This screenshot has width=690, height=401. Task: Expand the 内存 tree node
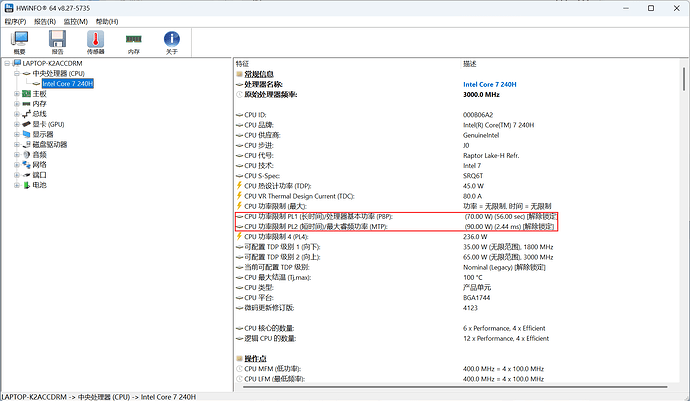coord(16,104)
